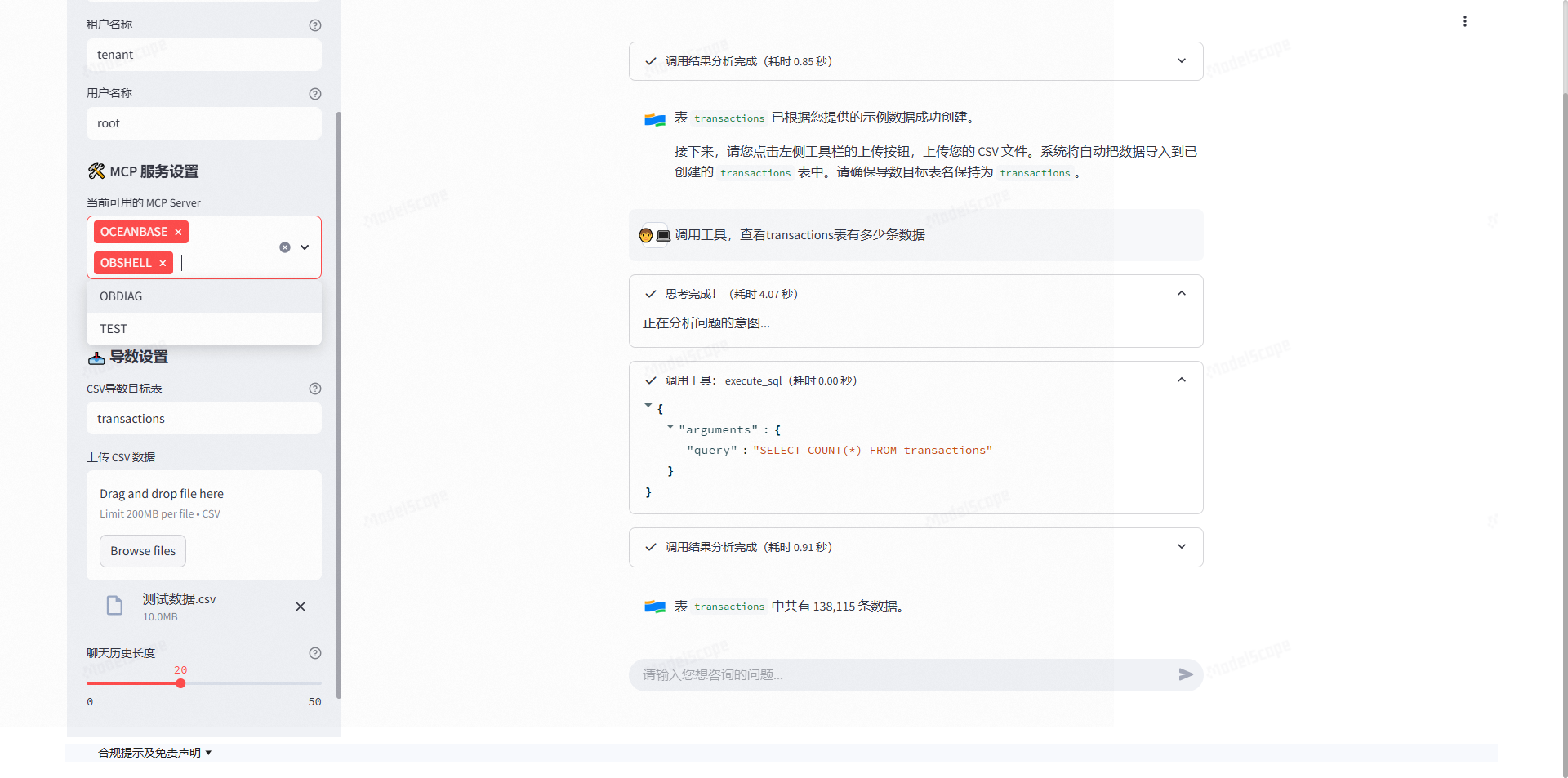Image resolution: width=1568 pixels, height=778 pixels.
Task: Delete the uploaded 测试数据.csv file
Action: point(300,607)
